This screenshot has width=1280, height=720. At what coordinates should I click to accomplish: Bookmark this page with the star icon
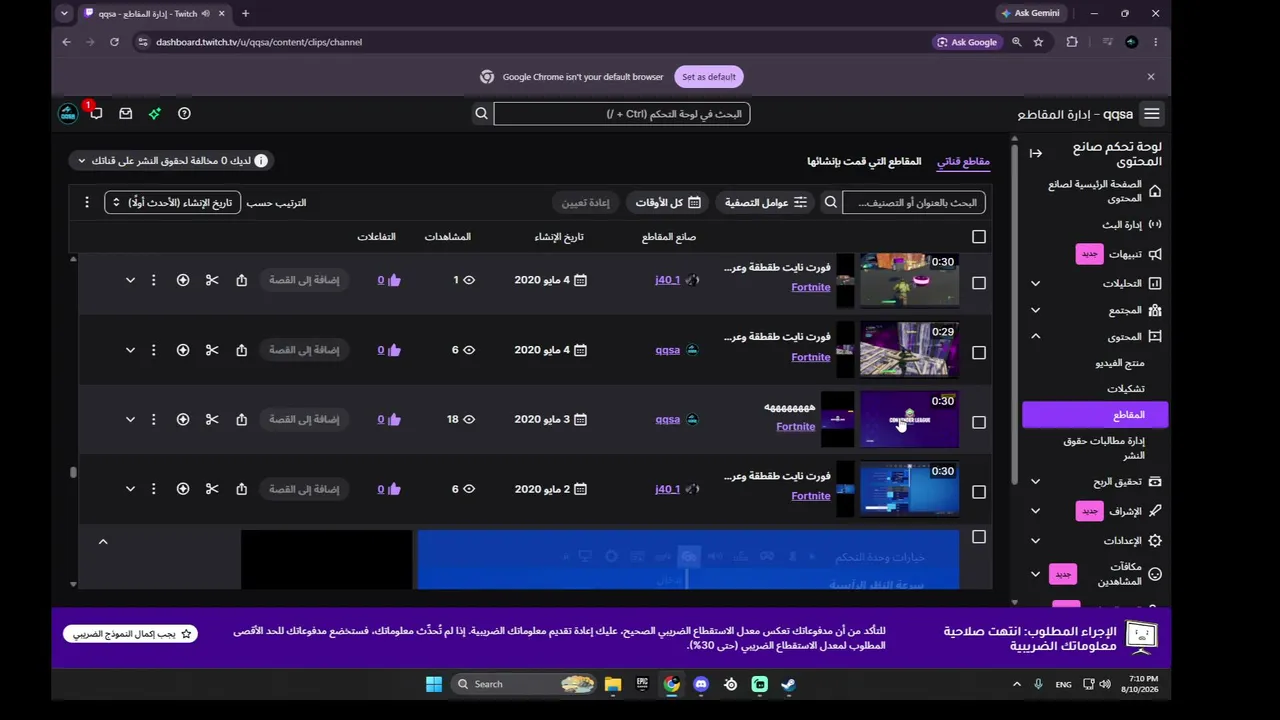point(1038,42)
